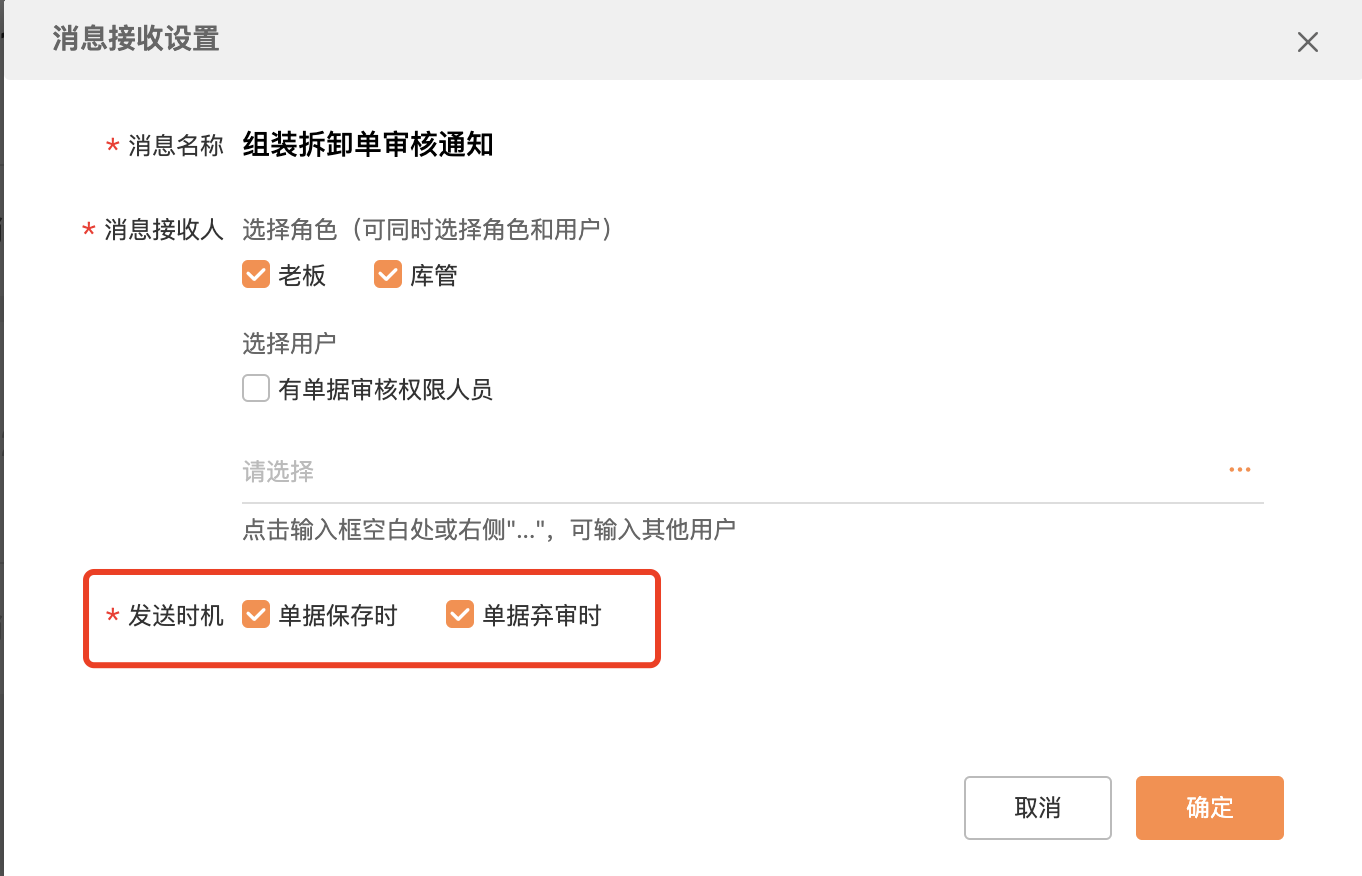Click the 库管 label text
This screenshot has width=1362, height=876.
pyautogui.click(x=434, y=276)
